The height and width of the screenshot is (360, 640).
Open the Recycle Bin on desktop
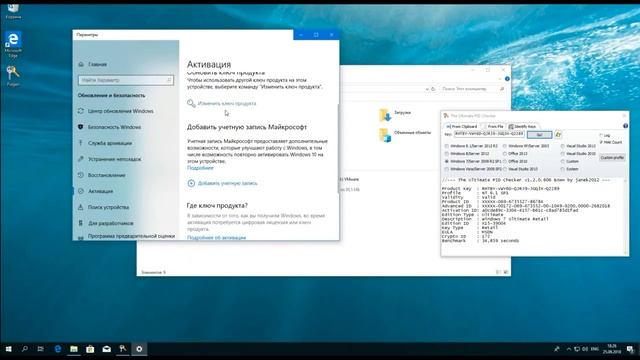coord(13,11)
